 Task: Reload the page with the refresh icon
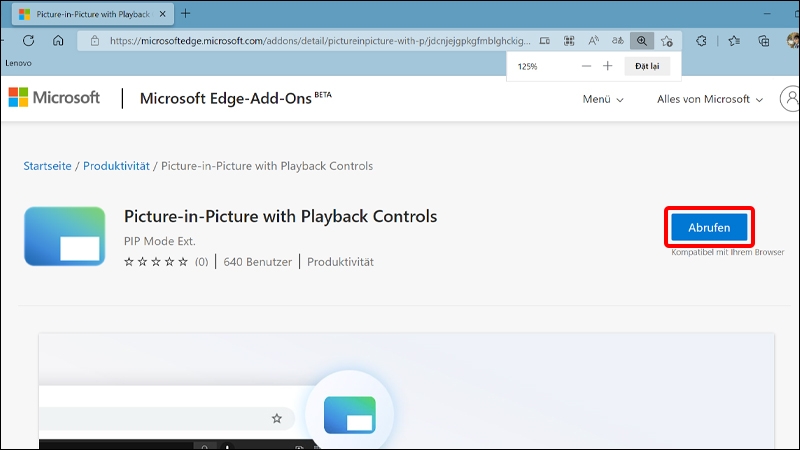(x=29, y=41)
